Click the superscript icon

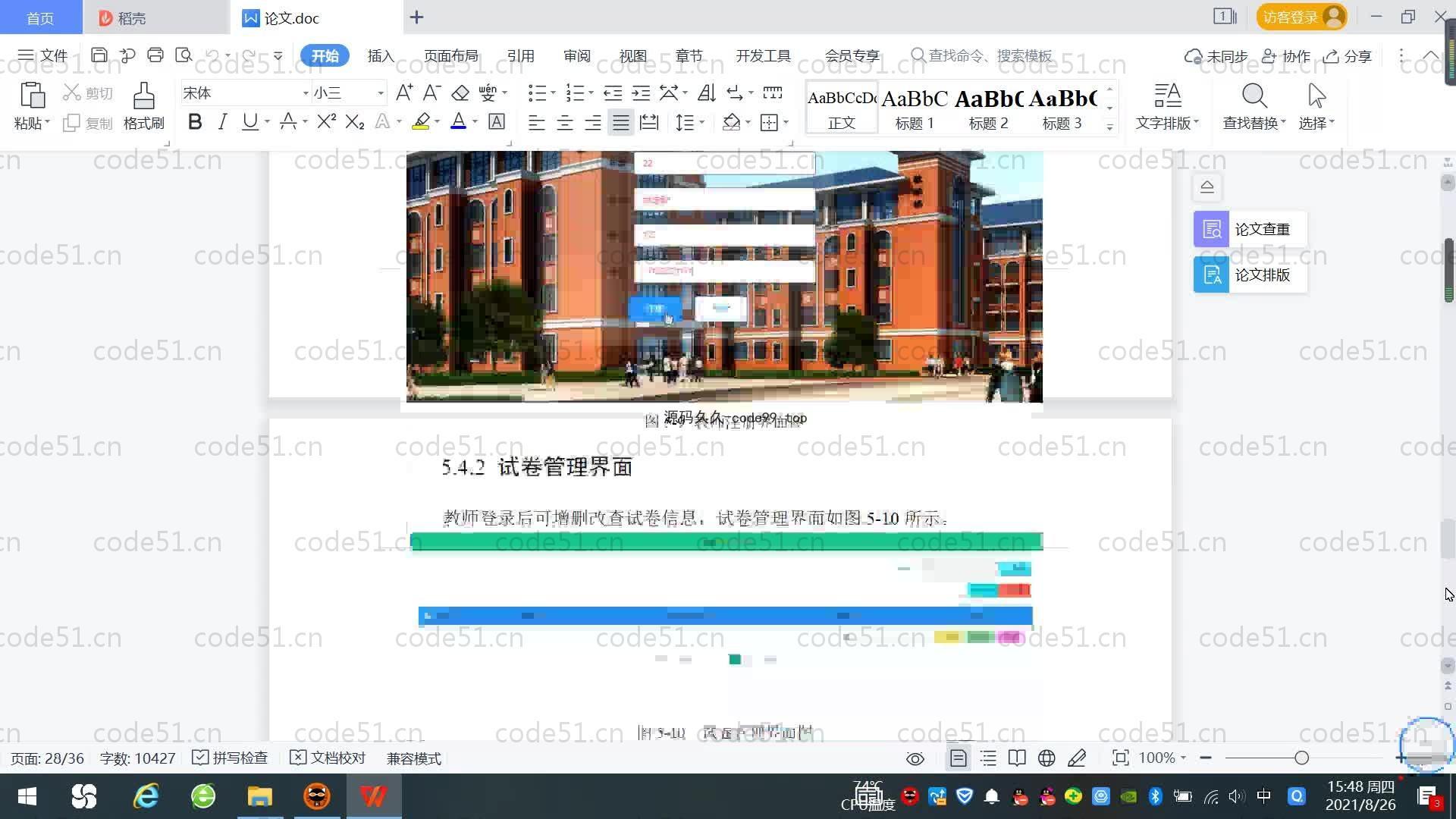click(x=326, y=122)
